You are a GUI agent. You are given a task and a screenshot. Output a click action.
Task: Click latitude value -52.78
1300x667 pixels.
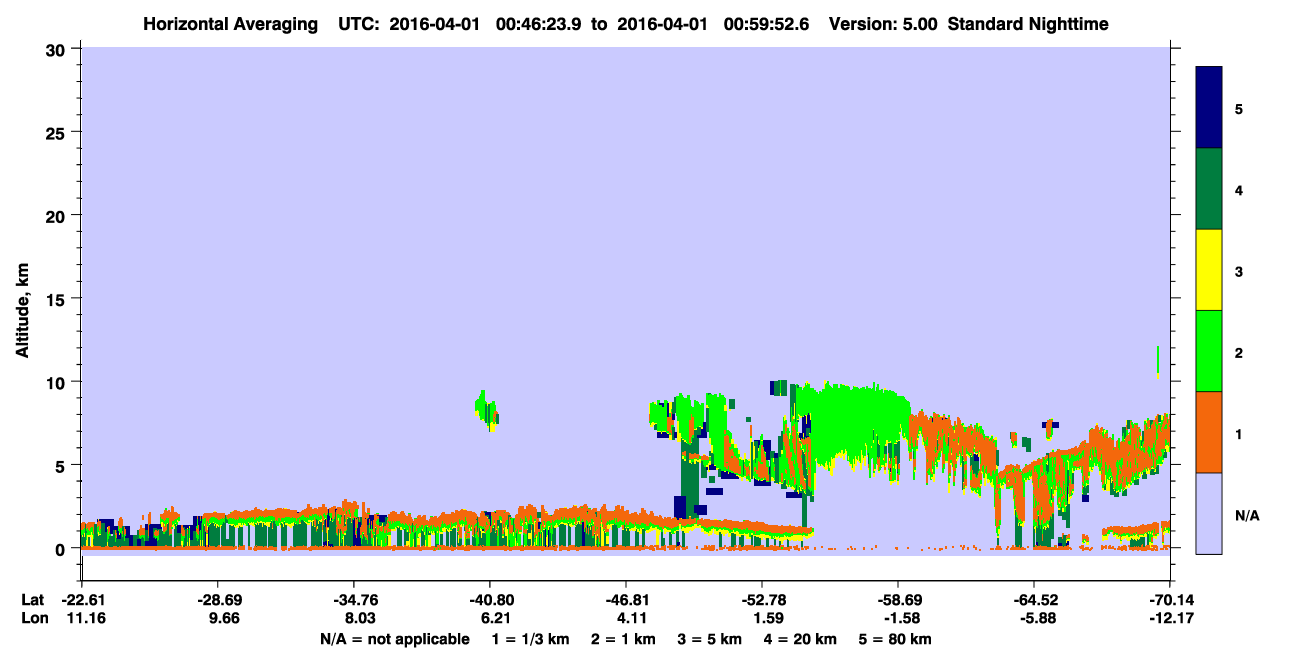761,600
